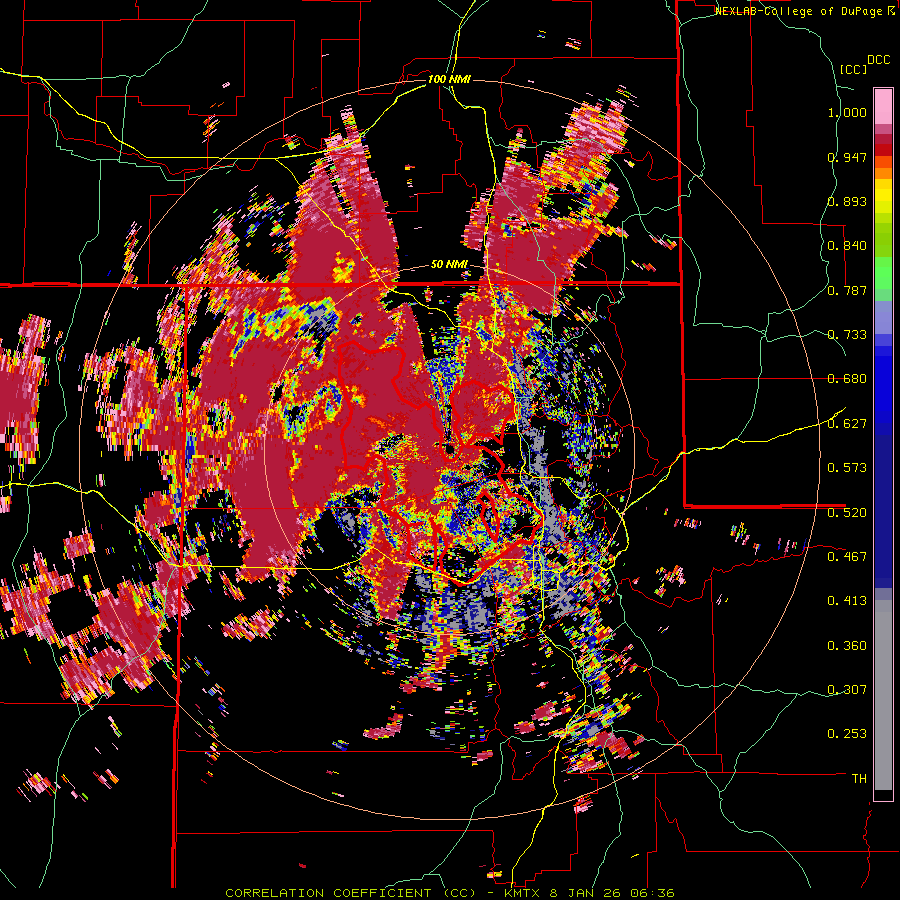Click the 0.680 scale value
The image size is (900, 900).
click(847, 379)
